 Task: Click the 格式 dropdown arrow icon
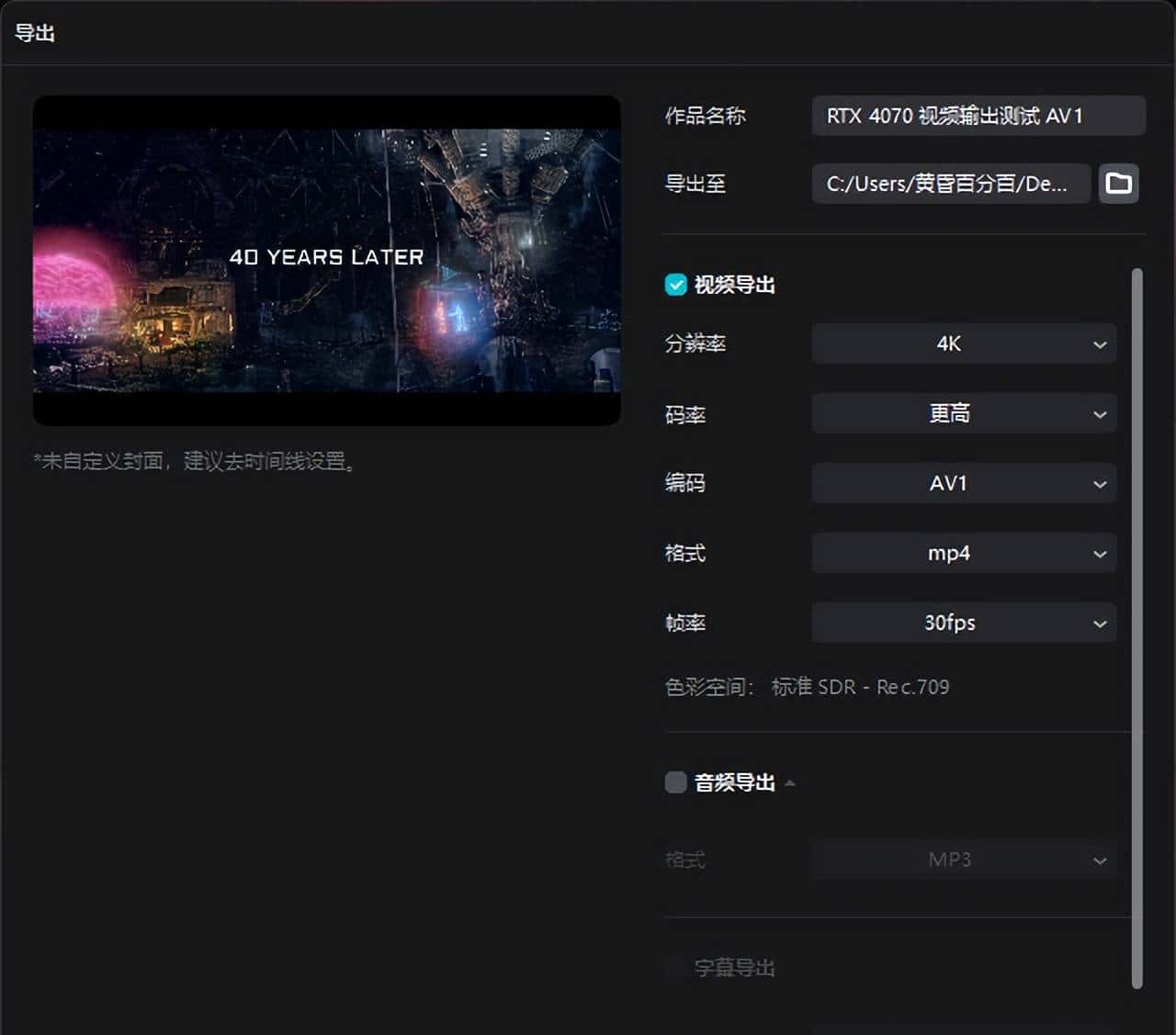point(1100,553)
